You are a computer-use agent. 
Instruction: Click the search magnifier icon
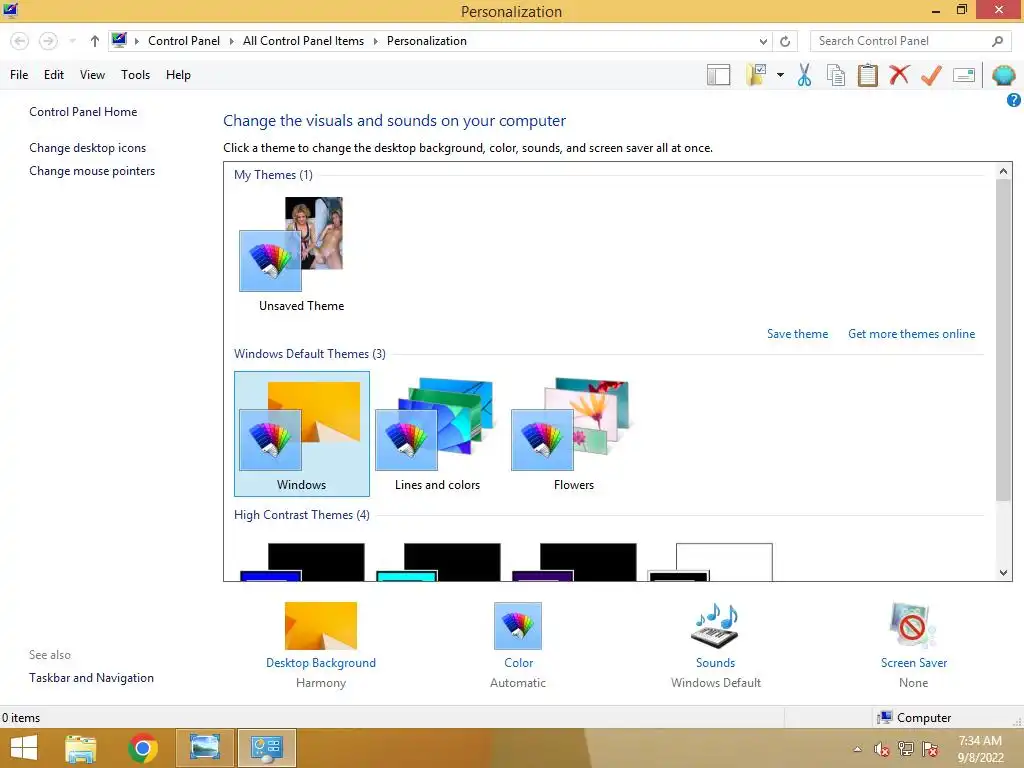point(997,41)
